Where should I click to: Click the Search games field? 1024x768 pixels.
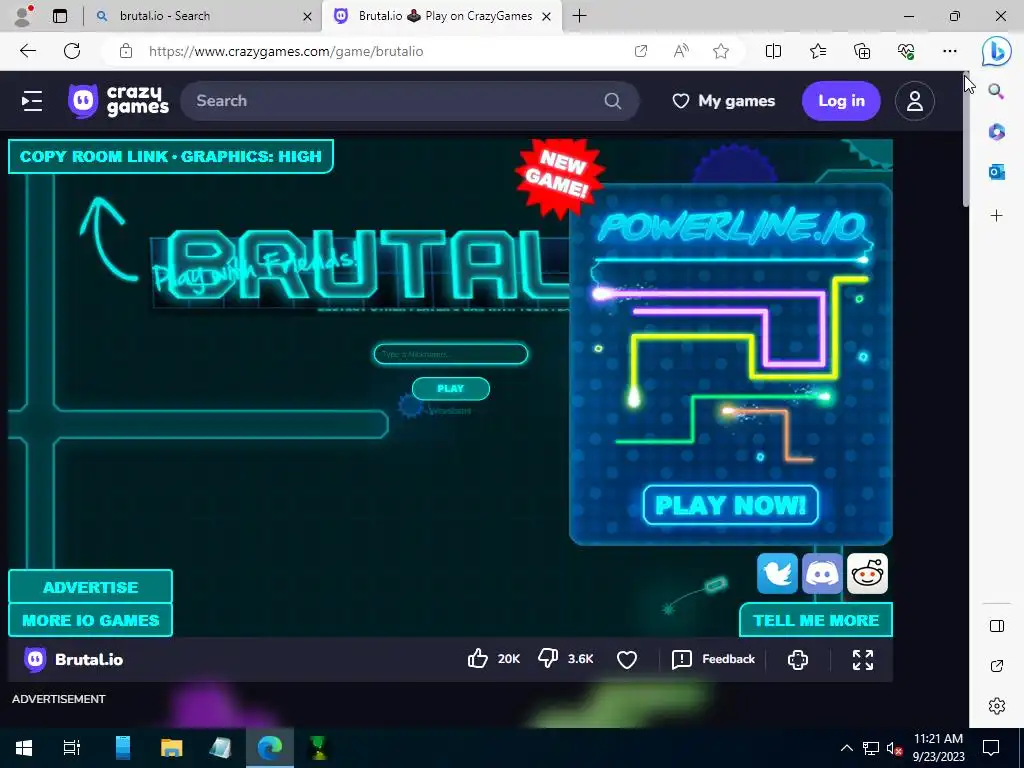tap(409, 101)
